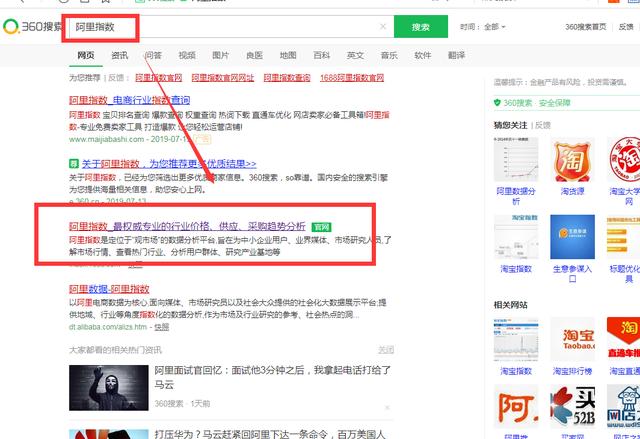Click the 生意参谋入口 text link
The width and height of the screenshot is (640, 439).
click(572, 274)
